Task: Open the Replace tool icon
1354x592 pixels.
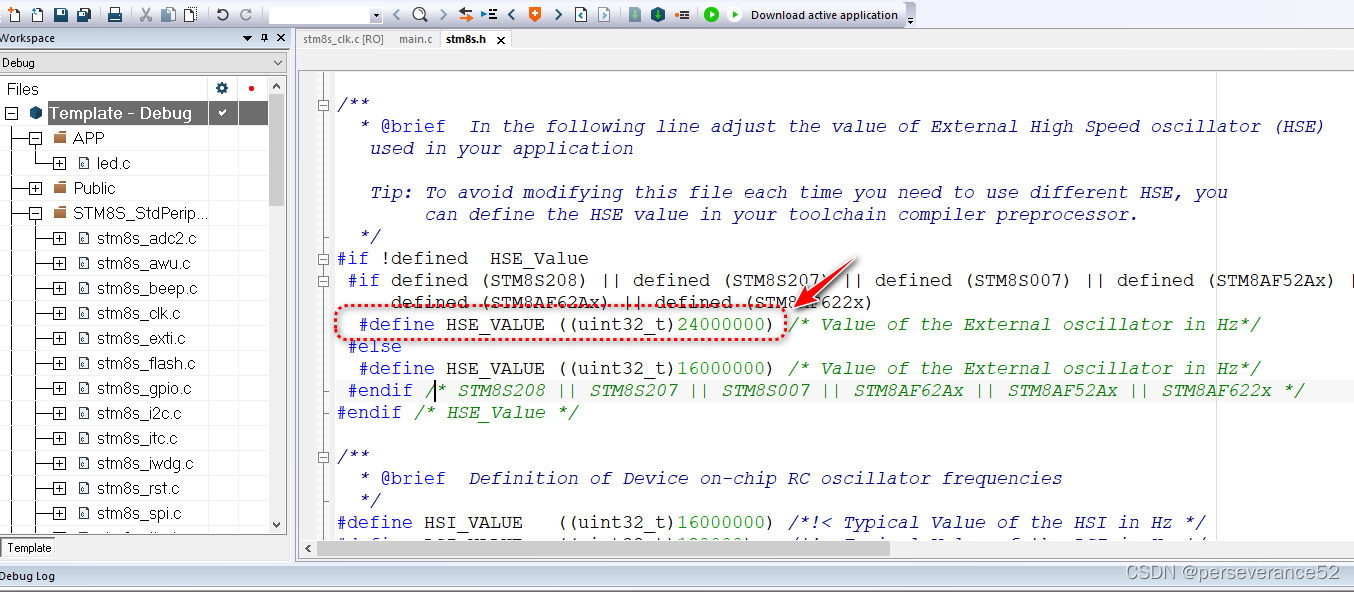Action: (x=466, y=15)
